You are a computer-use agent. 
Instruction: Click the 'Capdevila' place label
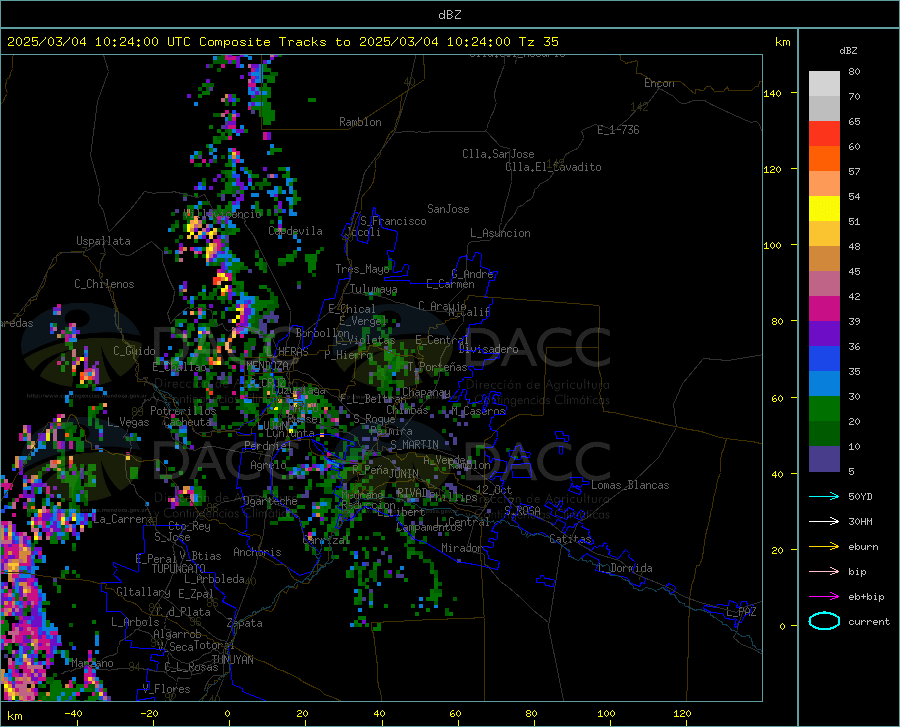(295, 231)
